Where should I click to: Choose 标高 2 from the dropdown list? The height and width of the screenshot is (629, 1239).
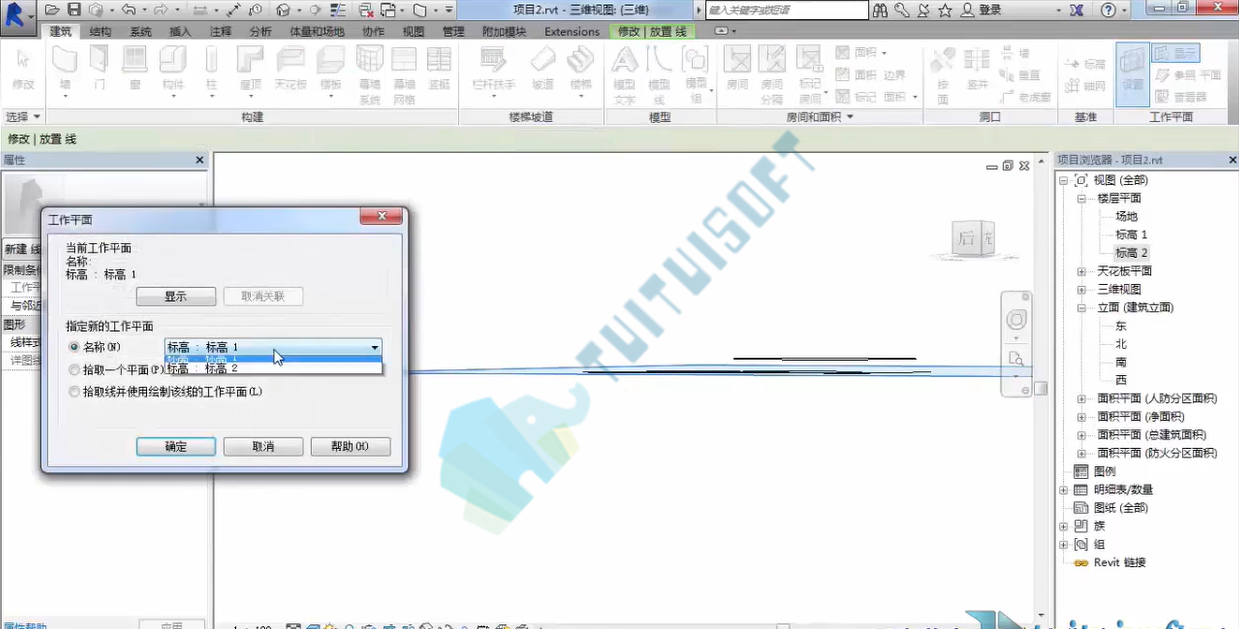pyautogui.click(x=273, y=369)
